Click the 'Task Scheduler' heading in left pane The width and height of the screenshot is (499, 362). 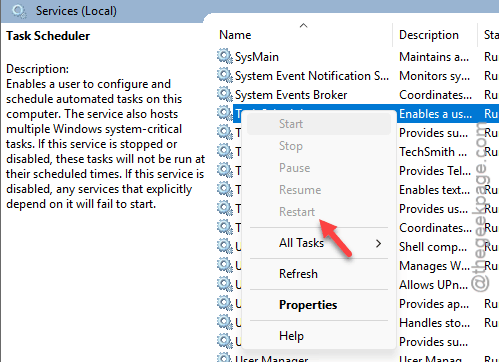click(48, 36)
